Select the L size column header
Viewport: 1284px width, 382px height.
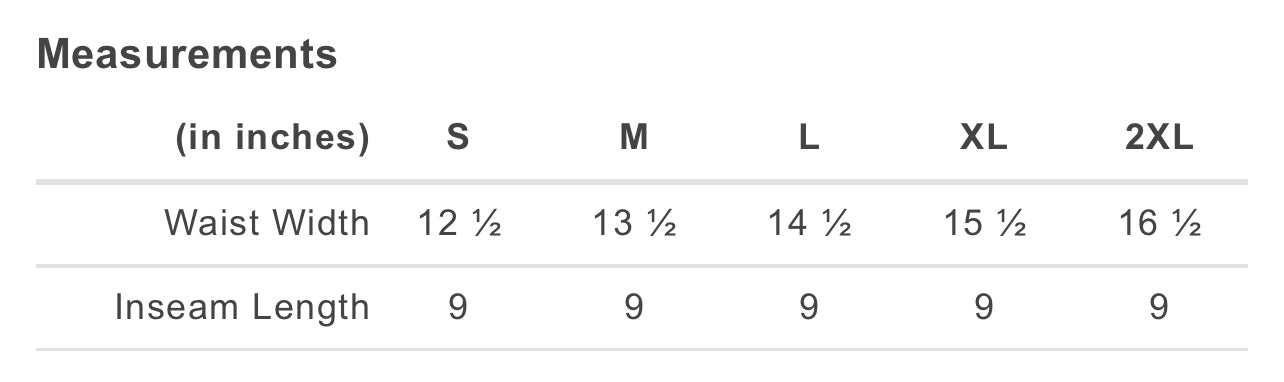tap(809, 138)
